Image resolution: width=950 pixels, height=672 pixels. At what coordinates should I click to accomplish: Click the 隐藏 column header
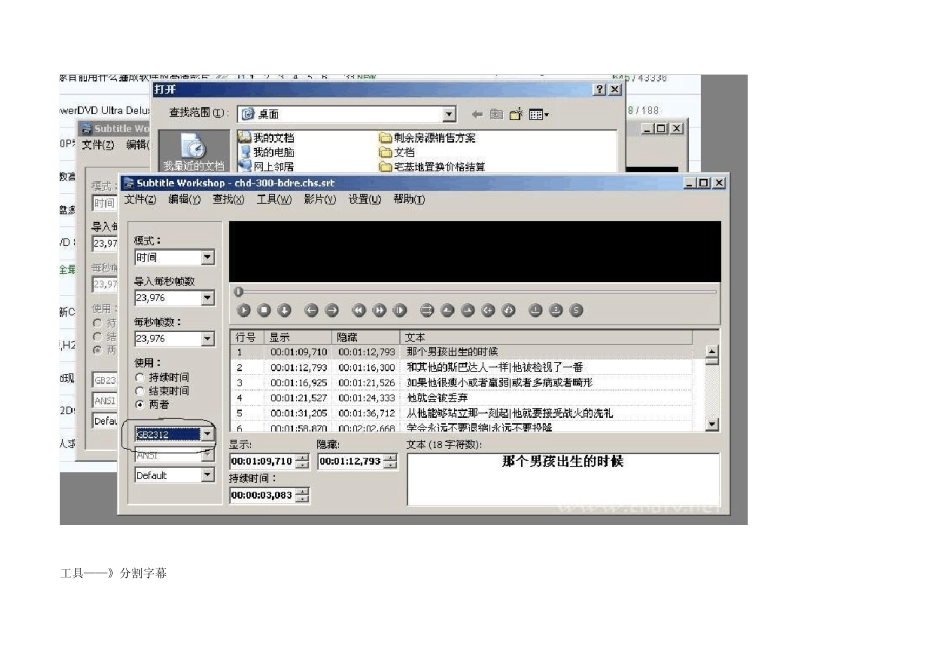tap(366, 338)
